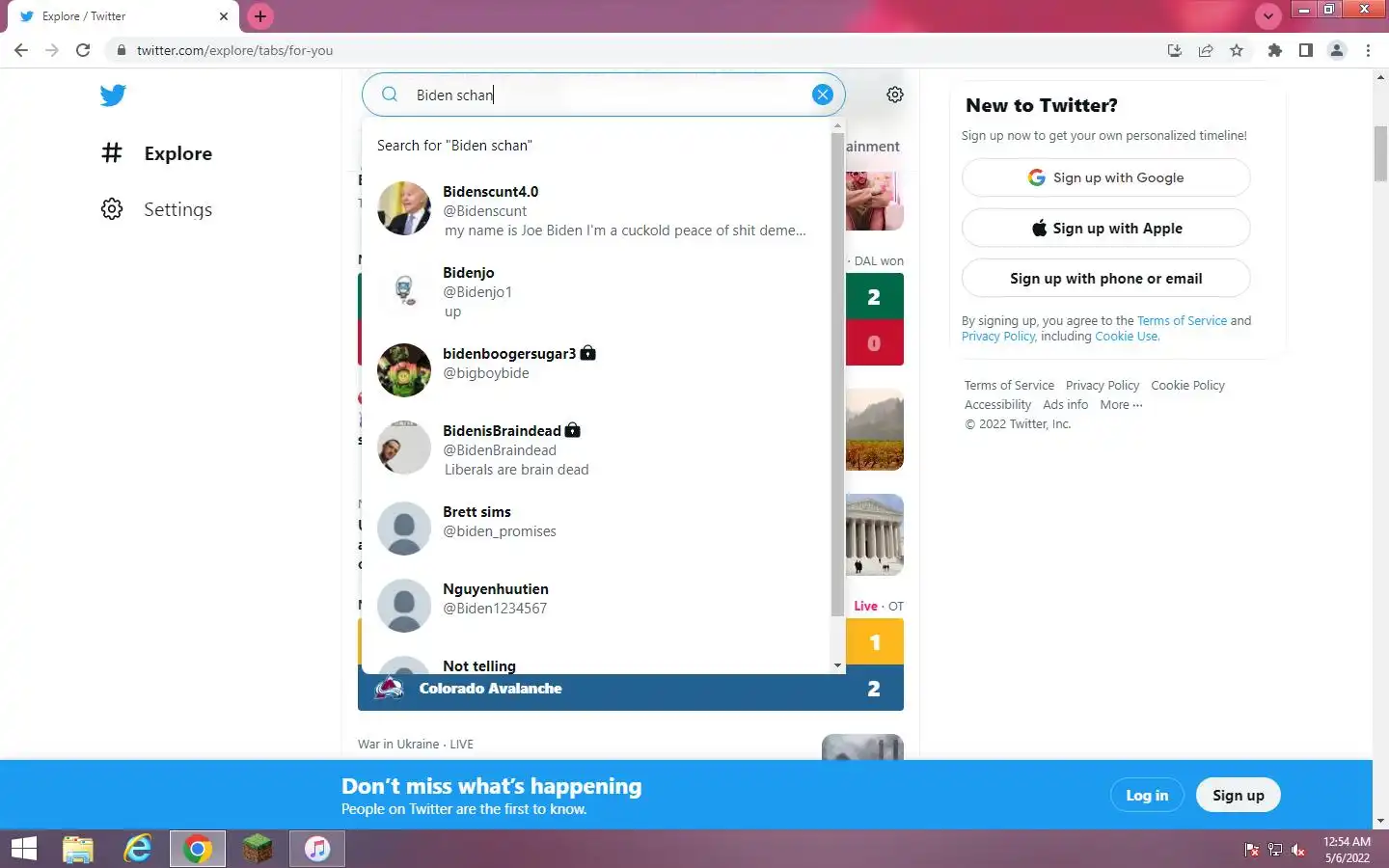The image size is (1389, 868).
Task: Open Ads info footer link
Action: [x=1065, y=405]
